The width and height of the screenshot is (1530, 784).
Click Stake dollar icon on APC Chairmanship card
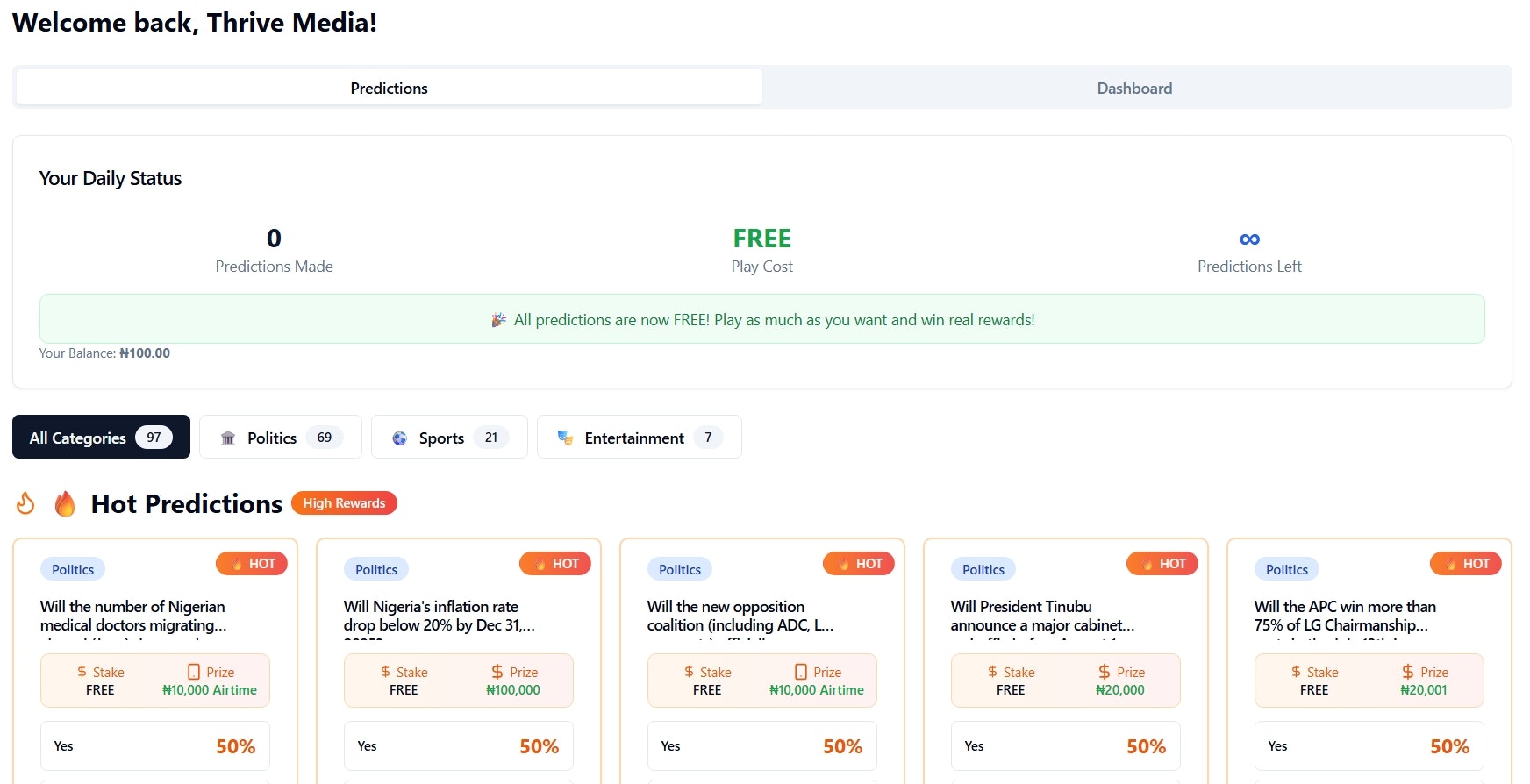point(1296,671)
